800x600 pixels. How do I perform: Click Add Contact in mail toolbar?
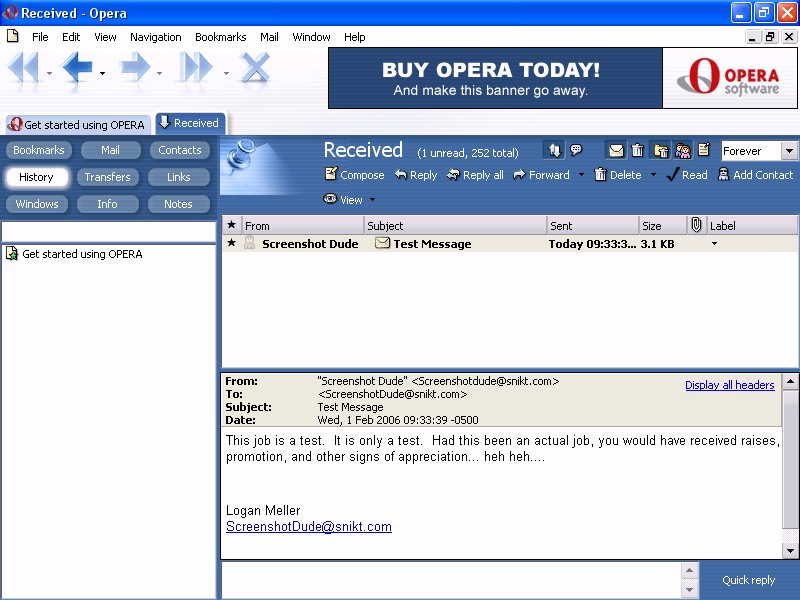pos(755,175)
